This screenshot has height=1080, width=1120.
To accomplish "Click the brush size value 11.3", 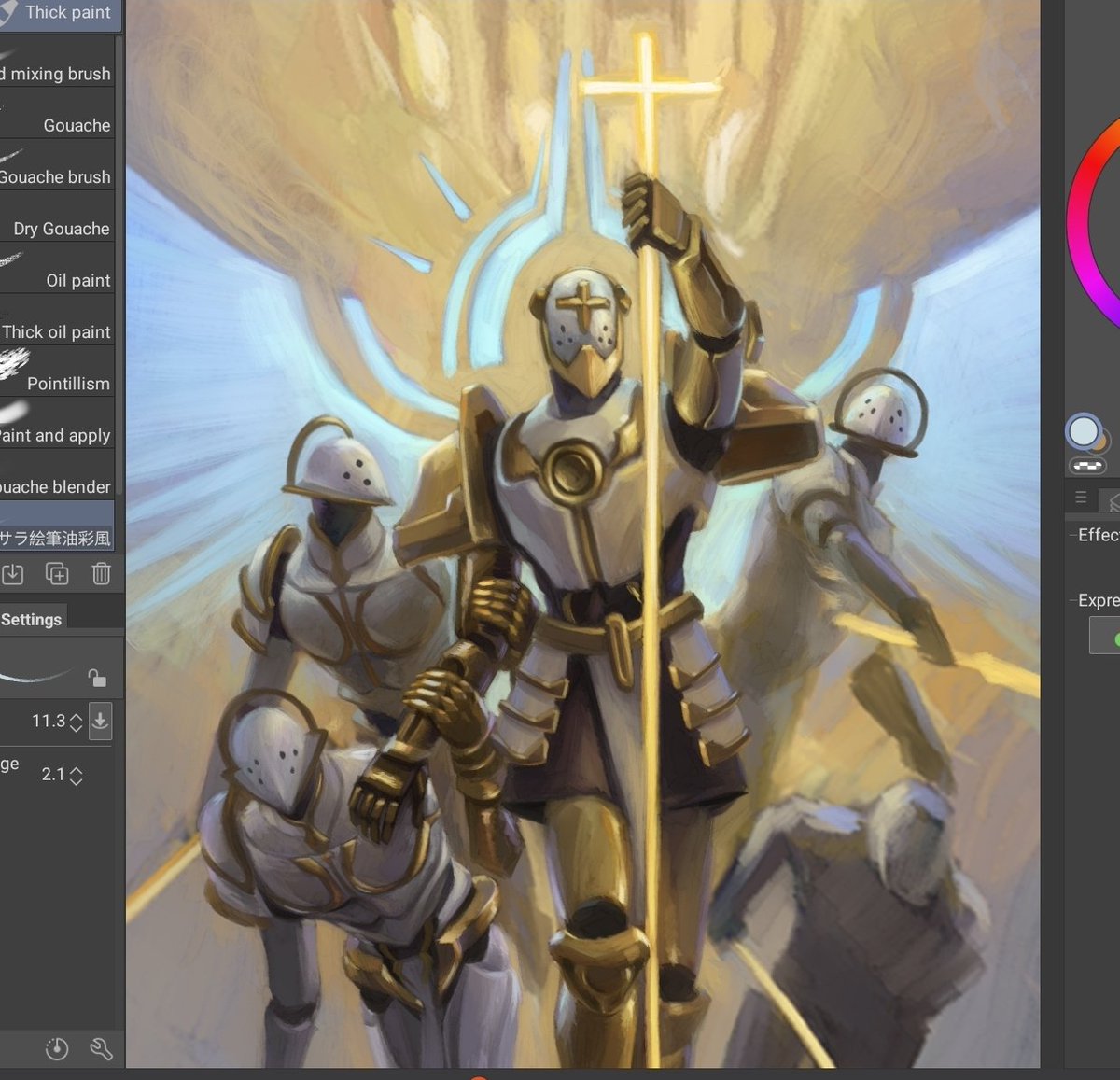I will pyautogui.click(x=49, y=721).
